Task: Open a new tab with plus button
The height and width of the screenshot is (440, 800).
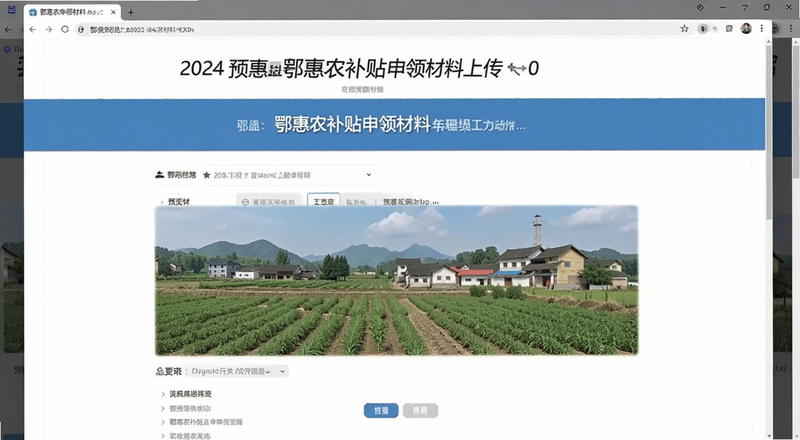Action: pos(131,12)
